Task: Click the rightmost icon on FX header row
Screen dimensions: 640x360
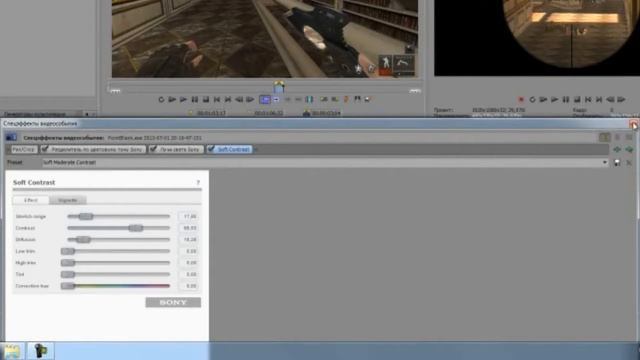Action: click(x=629, y=138)
